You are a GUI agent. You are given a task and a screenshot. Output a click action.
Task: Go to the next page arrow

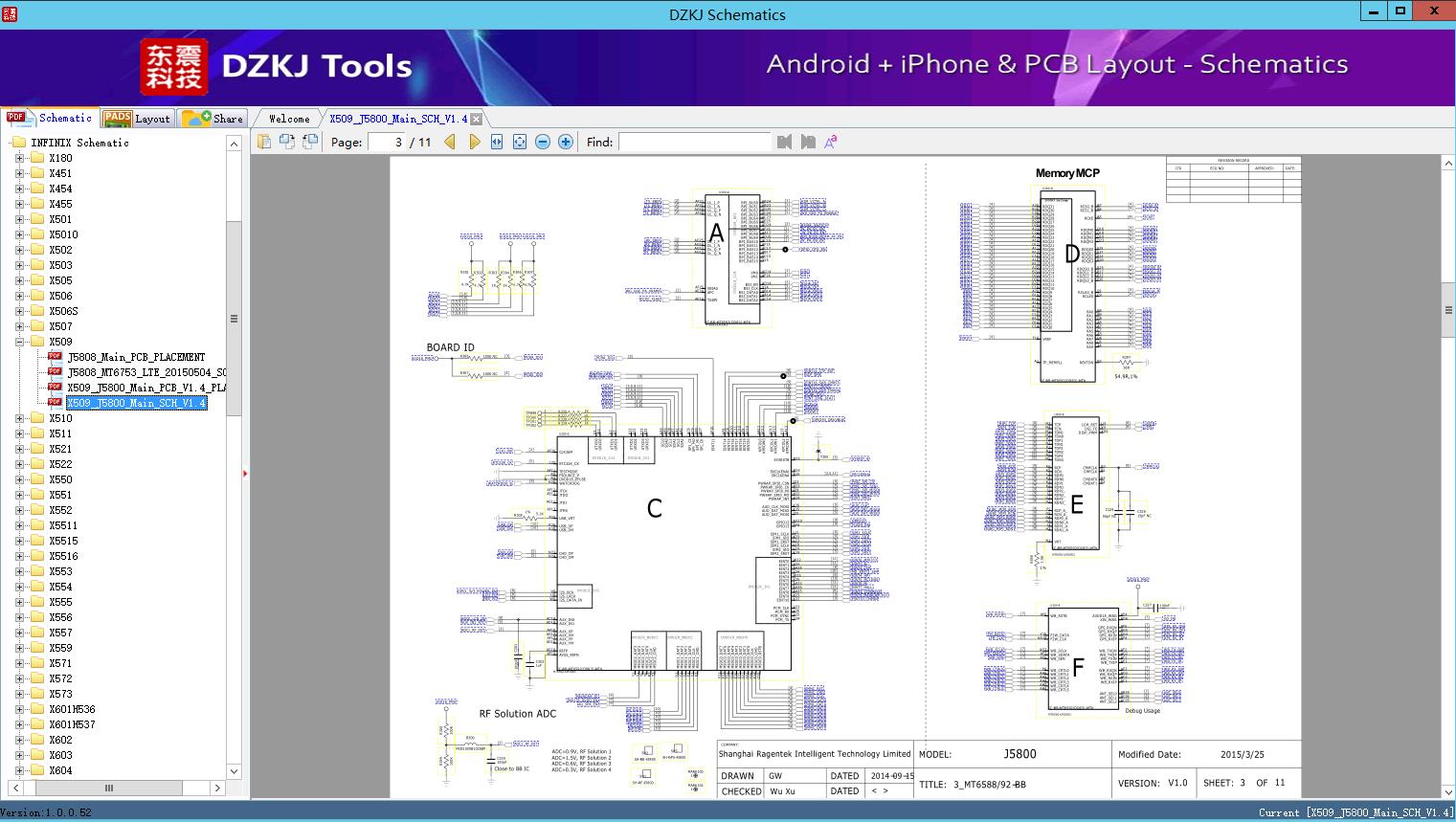[x=474, y=142]
